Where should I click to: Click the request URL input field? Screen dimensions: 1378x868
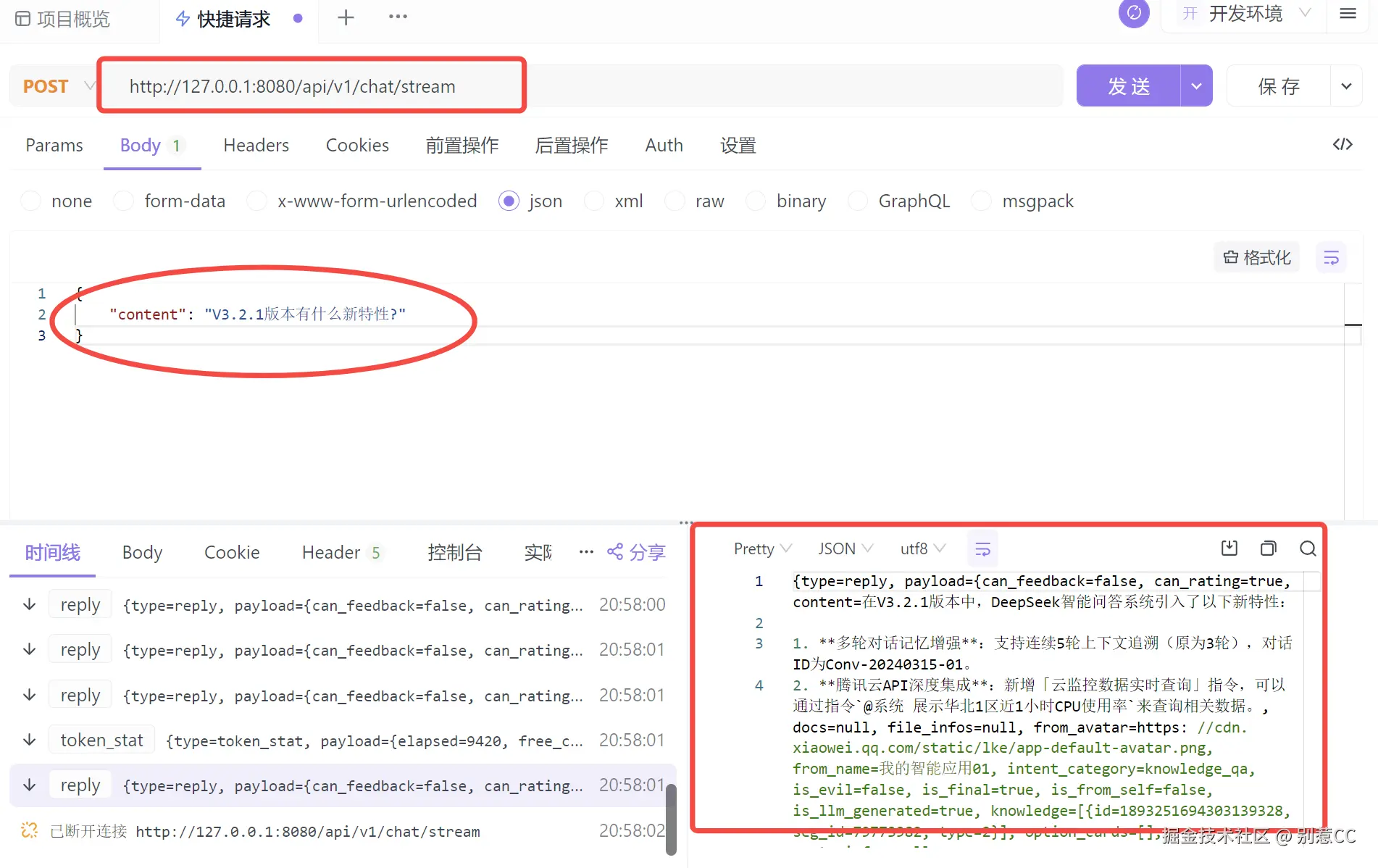(x=580, y=86)
